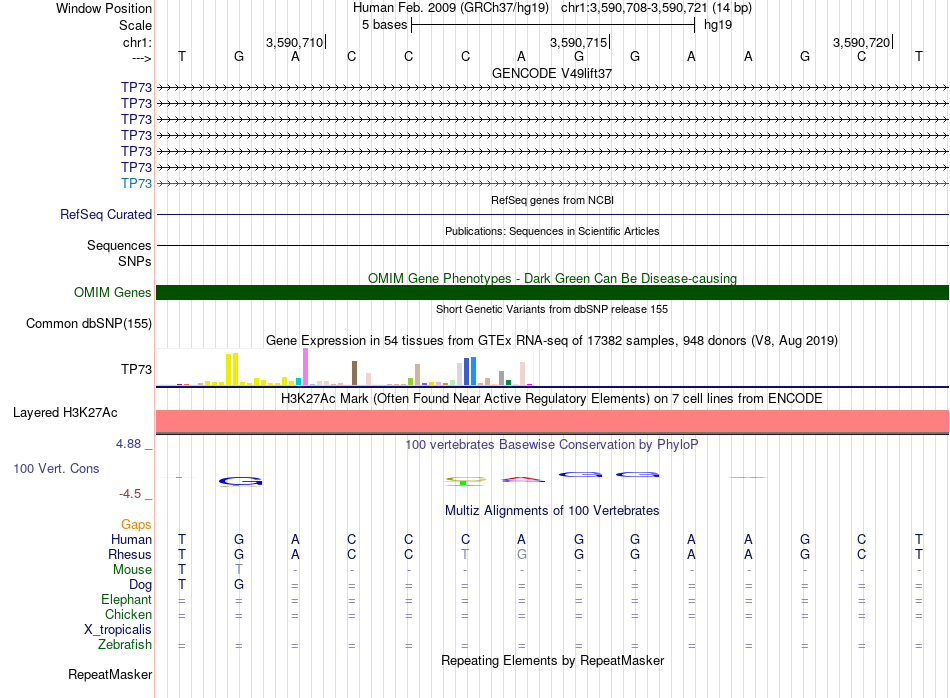
Task: Click the magenta GTEx expression bar
Action: coord(305,367)
